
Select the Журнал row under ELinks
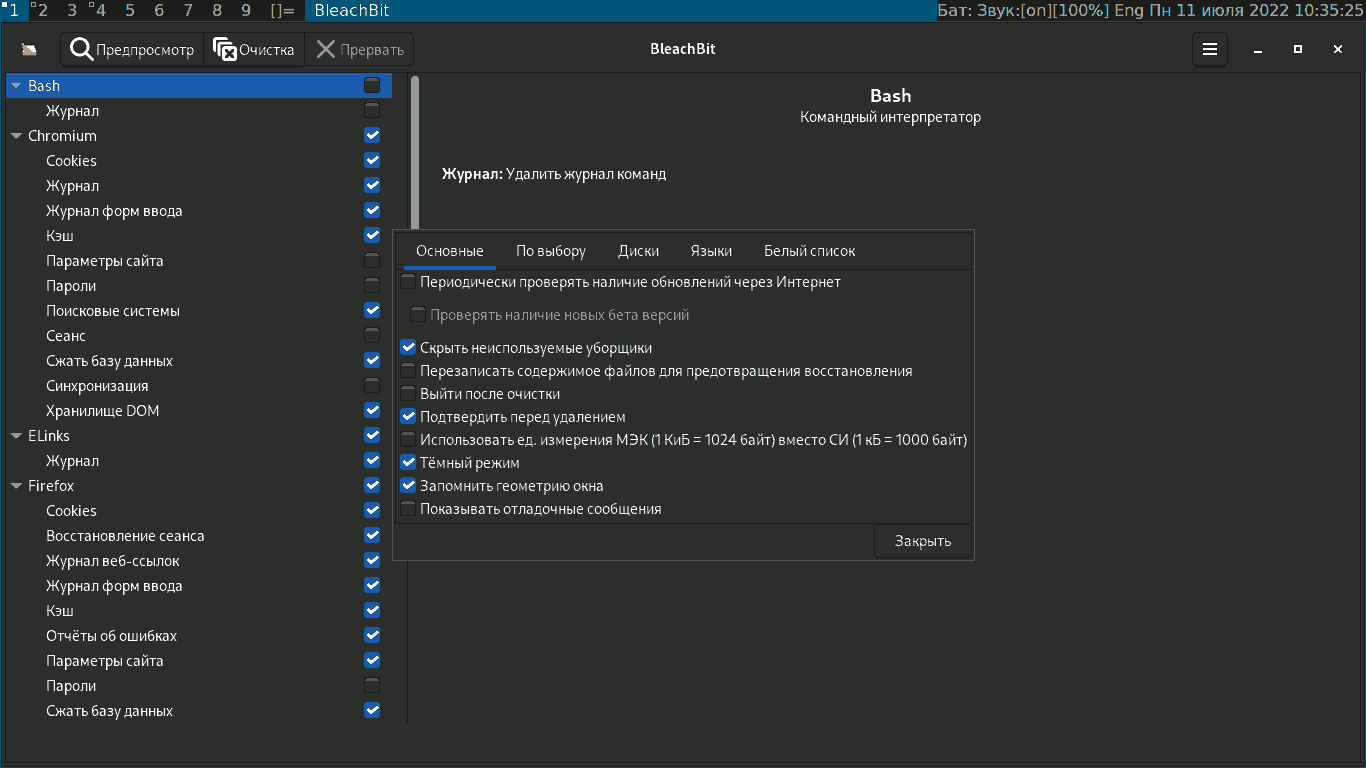pyautogui.click(x=199, y=461)
